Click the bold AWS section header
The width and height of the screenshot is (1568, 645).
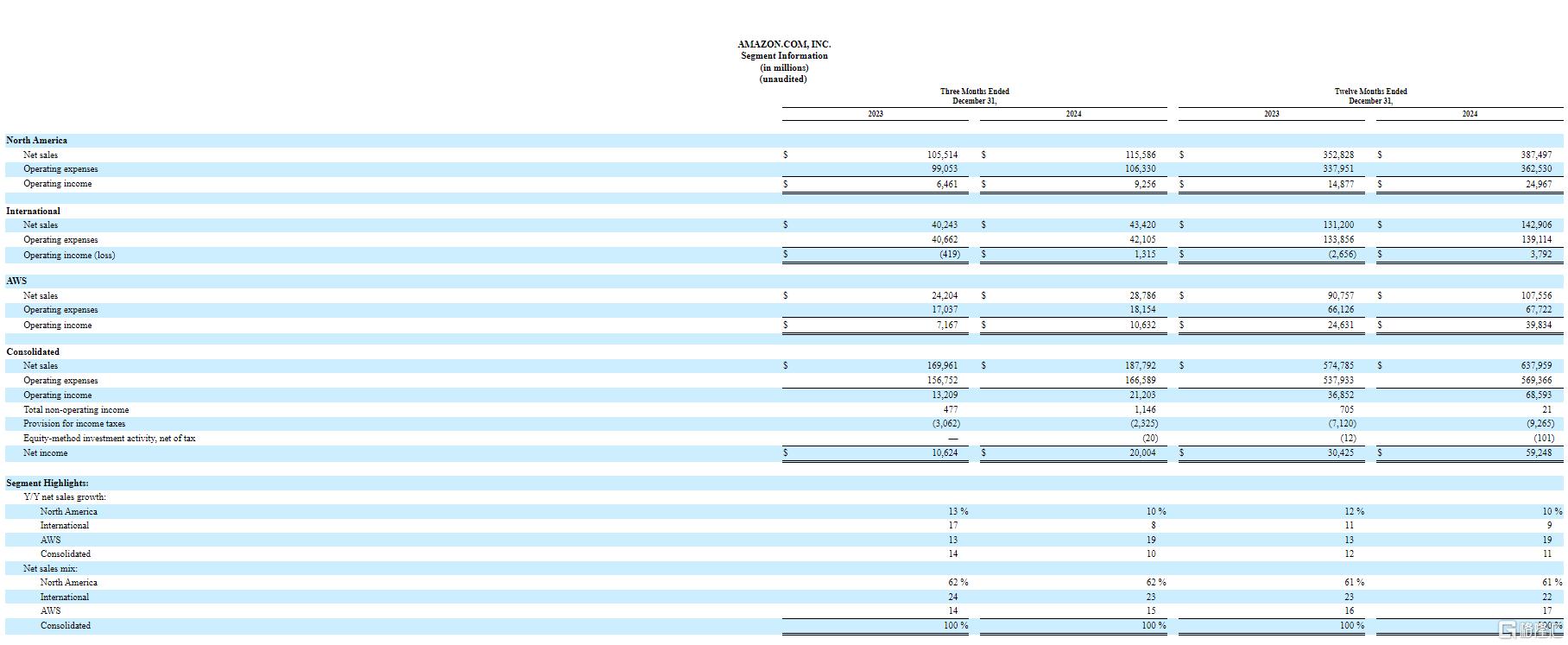coord(16,281)
